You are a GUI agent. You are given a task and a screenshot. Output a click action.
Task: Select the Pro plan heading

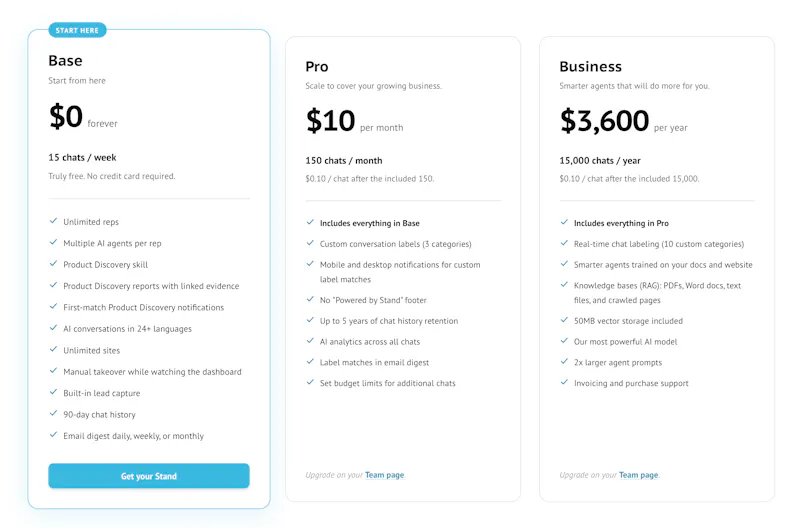coord(317,67)
